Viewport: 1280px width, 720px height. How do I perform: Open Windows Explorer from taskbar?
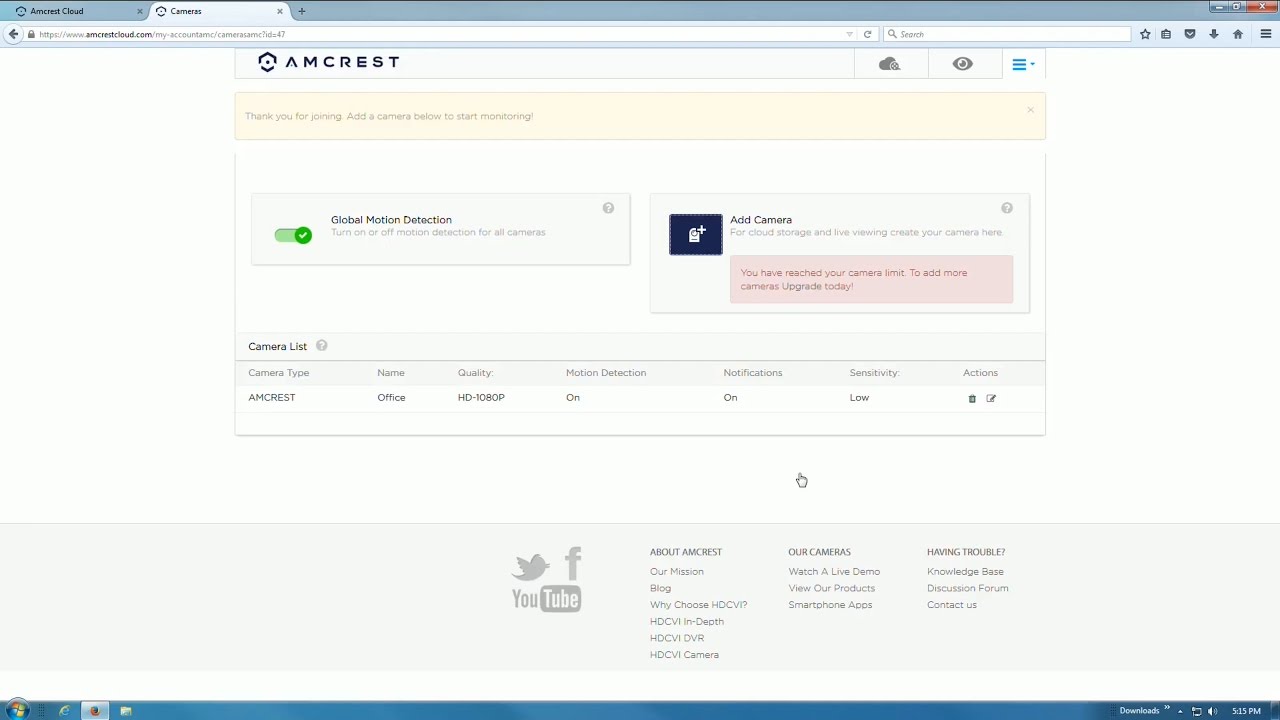click(126, 711)
